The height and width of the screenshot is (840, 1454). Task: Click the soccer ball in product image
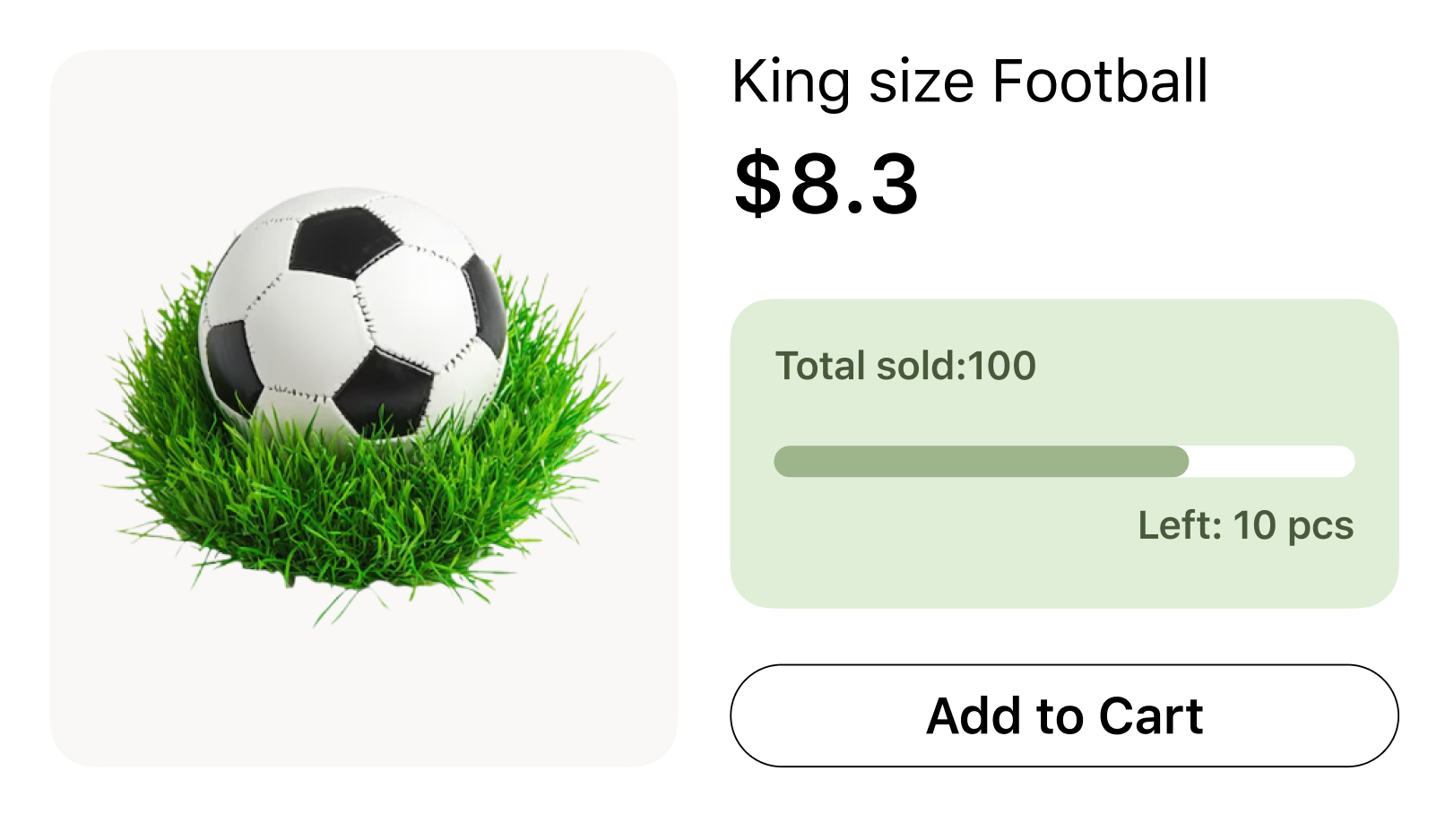[x=353, y=314]
